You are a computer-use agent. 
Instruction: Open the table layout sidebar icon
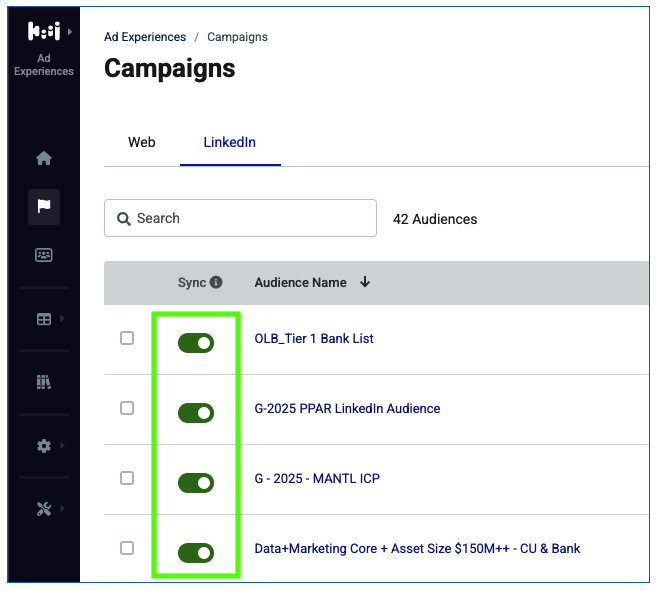(x=44, y=319)
